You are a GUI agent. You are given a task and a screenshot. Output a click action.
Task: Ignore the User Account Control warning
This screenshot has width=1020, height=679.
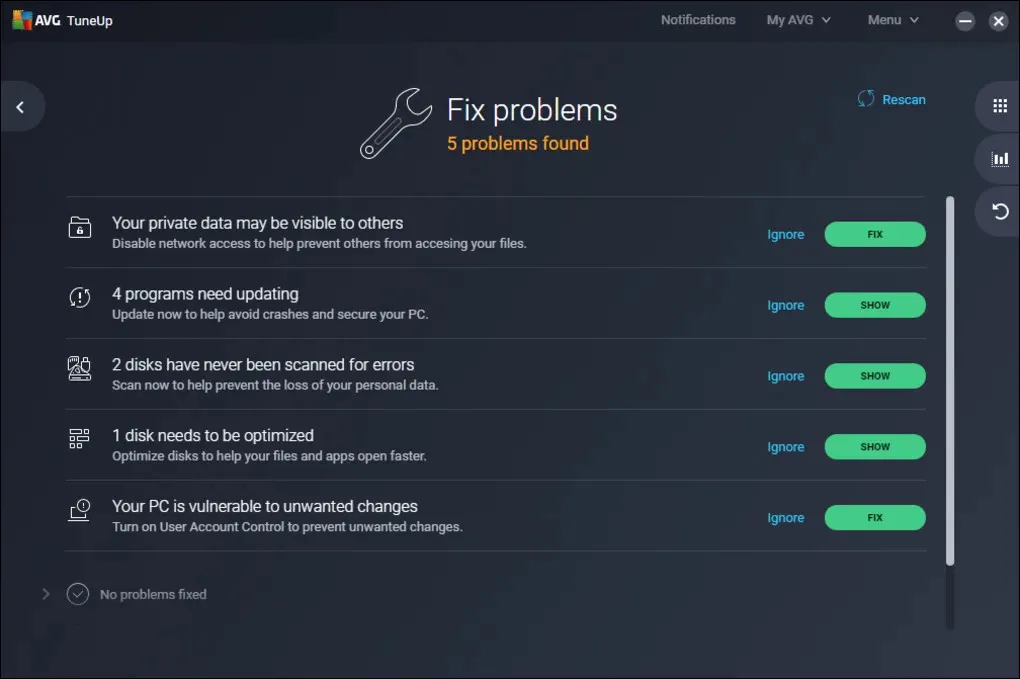tap(785, 518)
